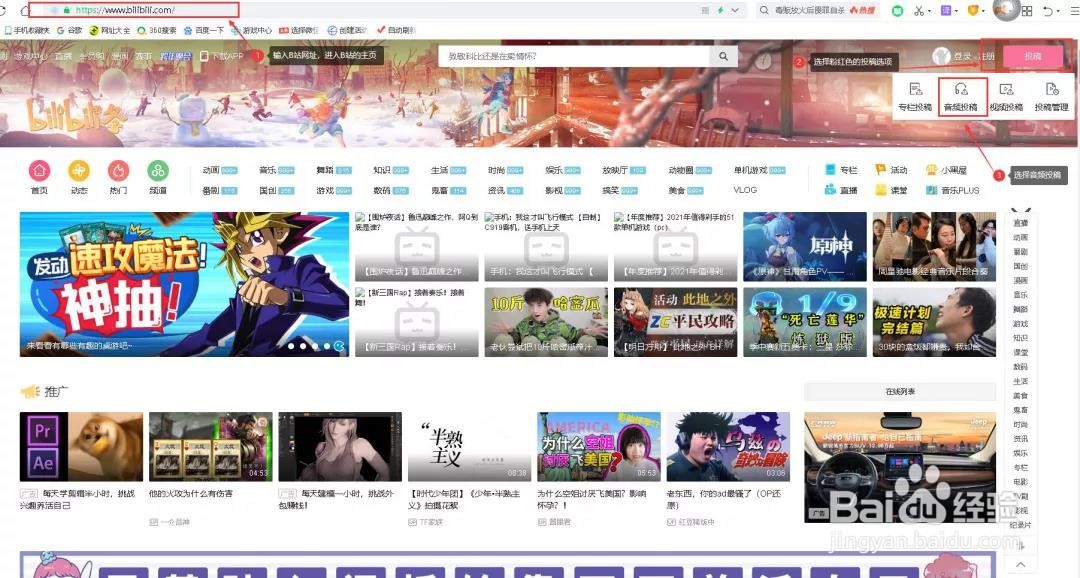The image size is (1080, 578).
Task: Open the 百度一下 bookmark
Action: pos(204,30)
